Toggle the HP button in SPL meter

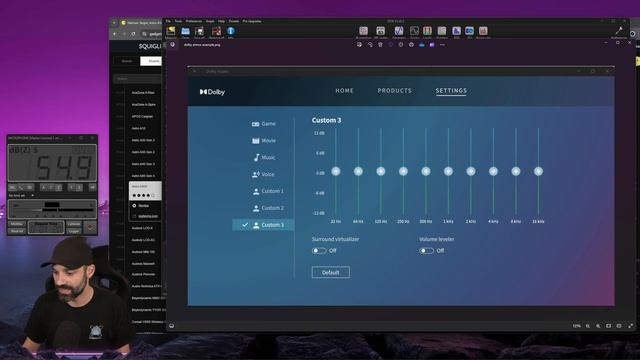[93, 187]
